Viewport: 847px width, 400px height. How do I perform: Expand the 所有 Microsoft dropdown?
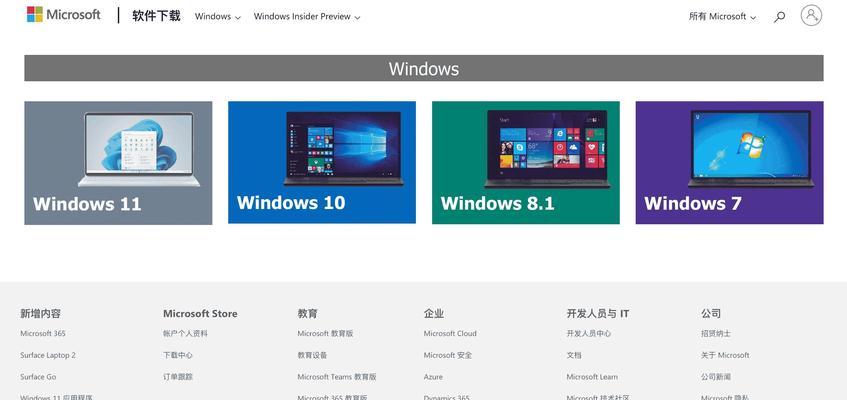(x=722, y=17)
